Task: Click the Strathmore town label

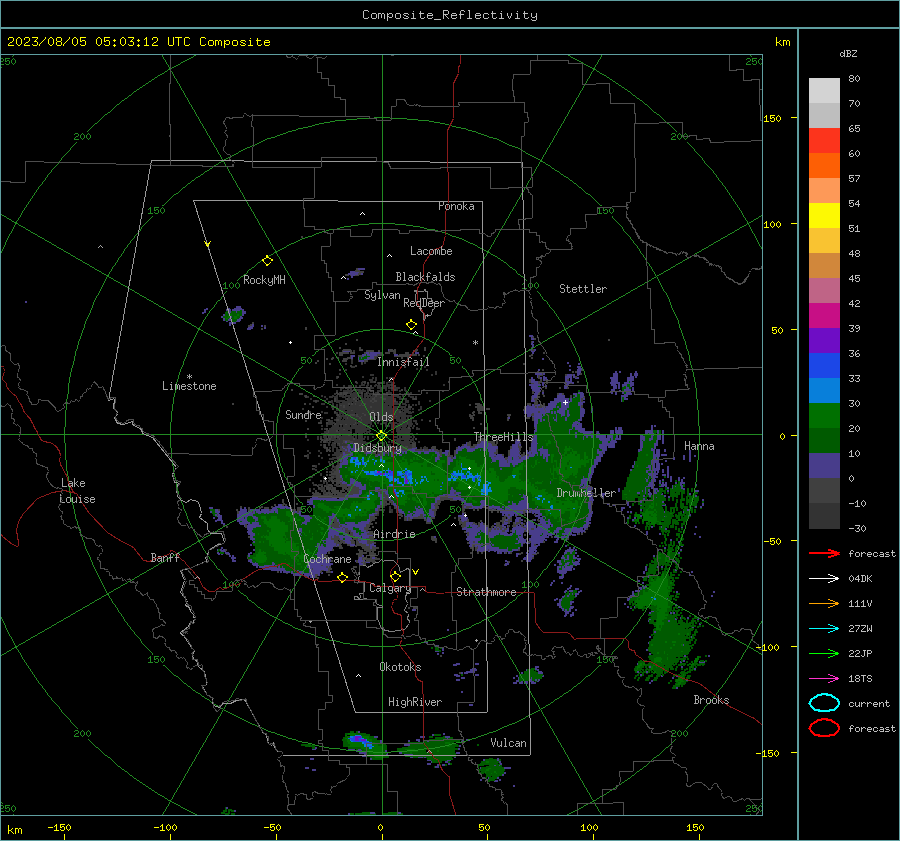Action: [486, 592]
